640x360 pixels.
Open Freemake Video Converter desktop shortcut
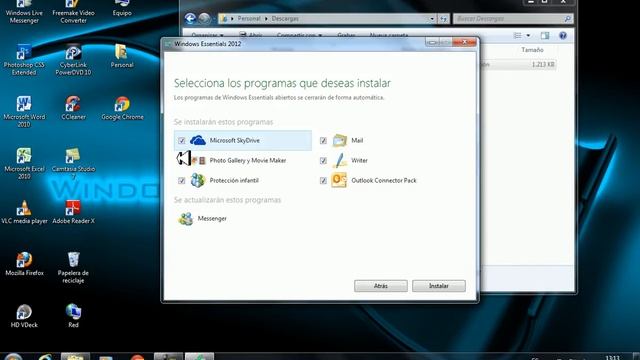tap(73, 11)
